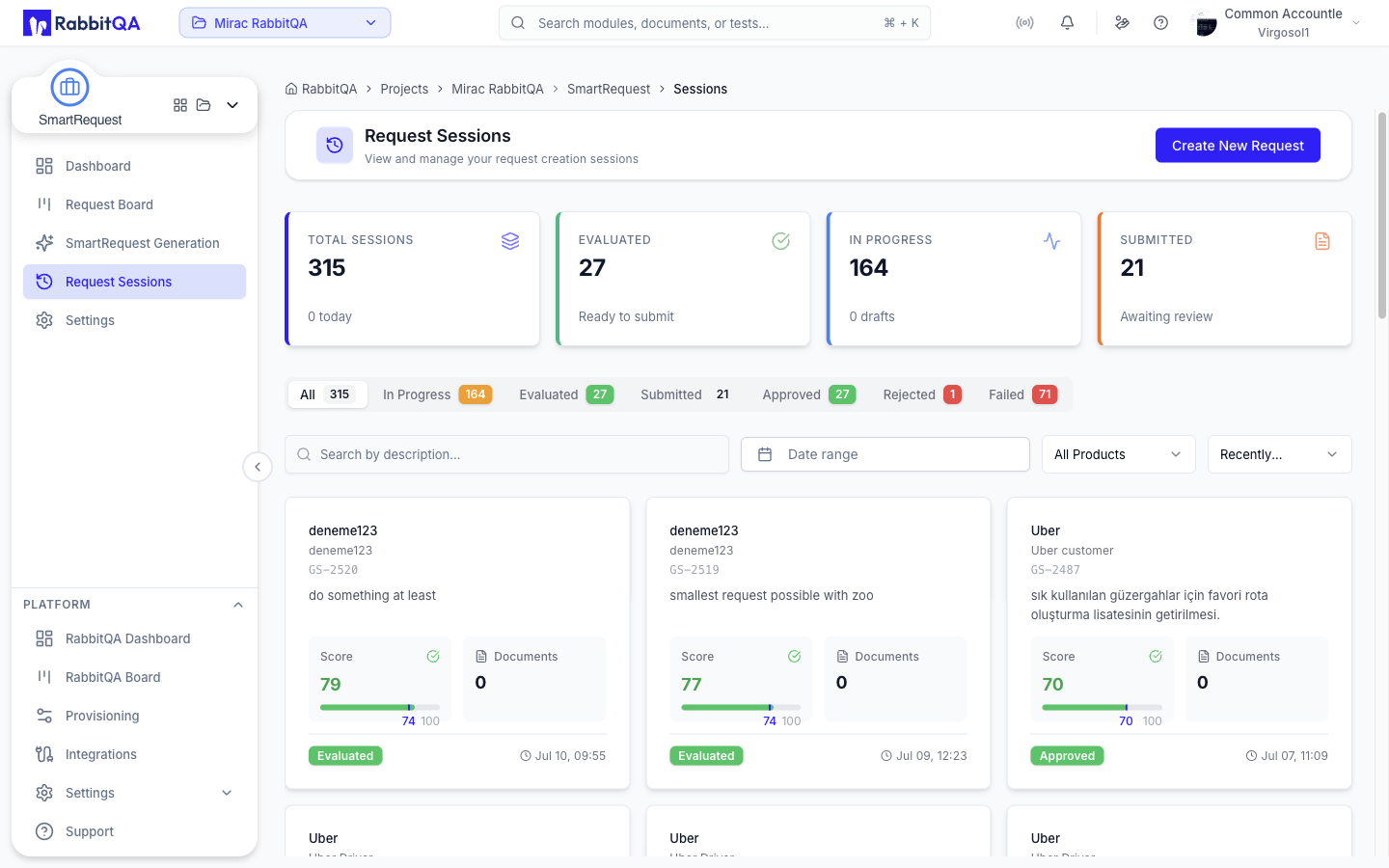Click the Documents icon on GS-2519 card
The image size is (1389, 868).
click(x=842, y=657)
